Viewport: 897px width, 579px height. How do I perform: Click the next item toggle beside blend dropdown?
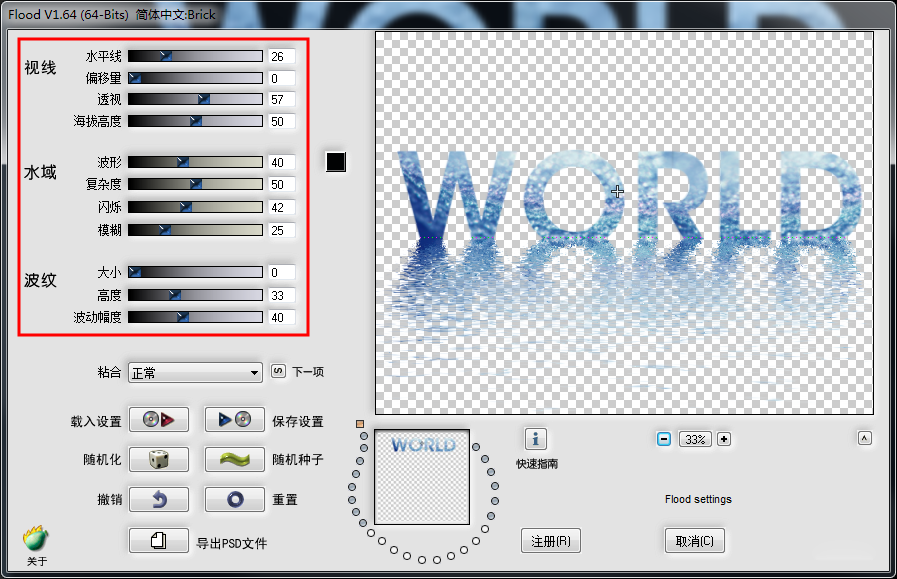click(x=278, y=371)
